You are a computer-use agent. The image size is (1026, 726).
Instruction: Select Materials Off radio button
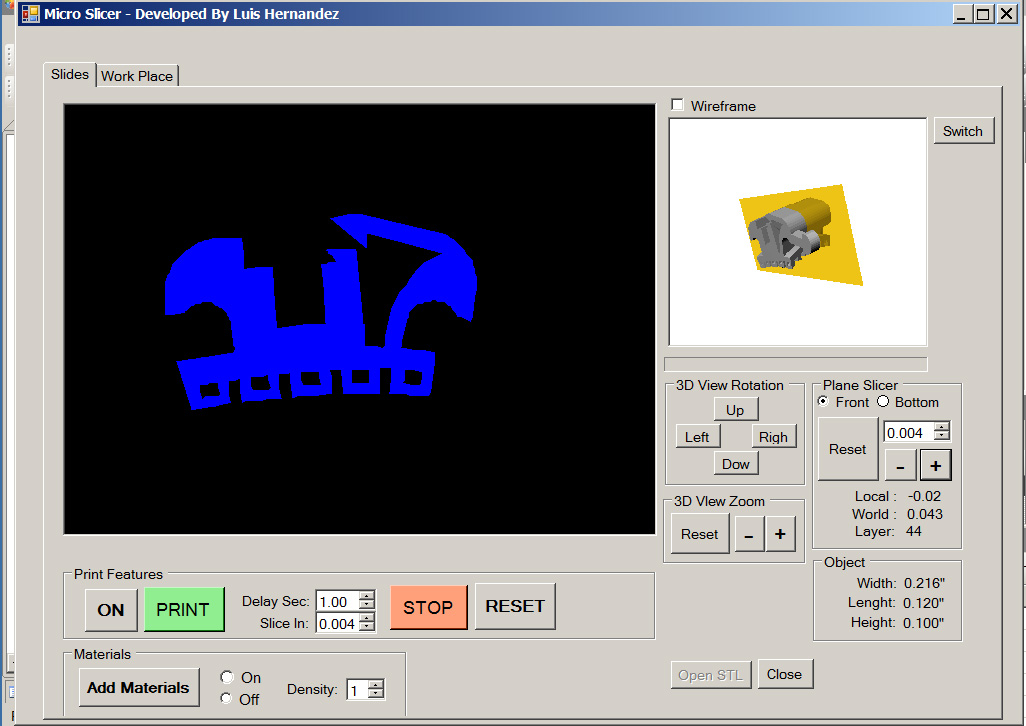pos(226,699)
